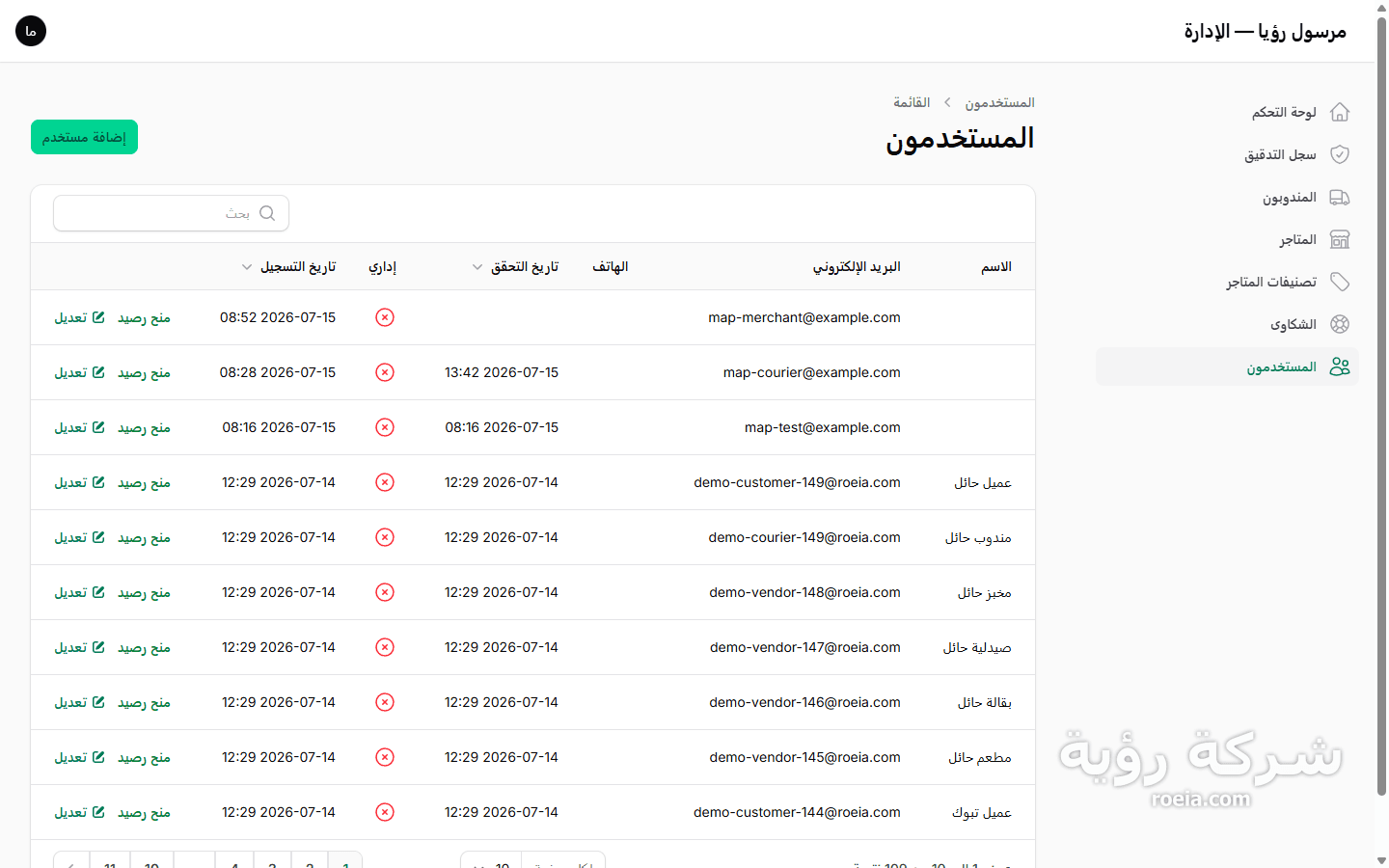Click admin X icon for مطعم حائل row
Image resolution: width=1389 pixels, height=868 pixels.
coord(385,757)
